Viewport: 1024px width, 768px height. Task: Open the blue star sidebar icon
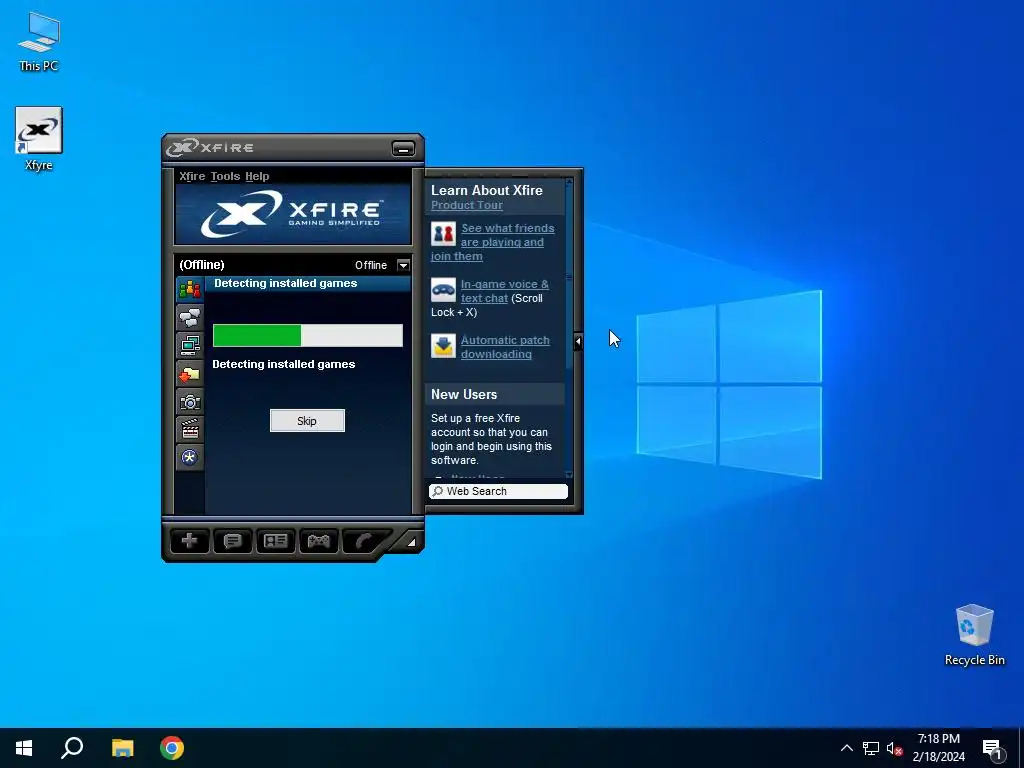pos(189,457)
